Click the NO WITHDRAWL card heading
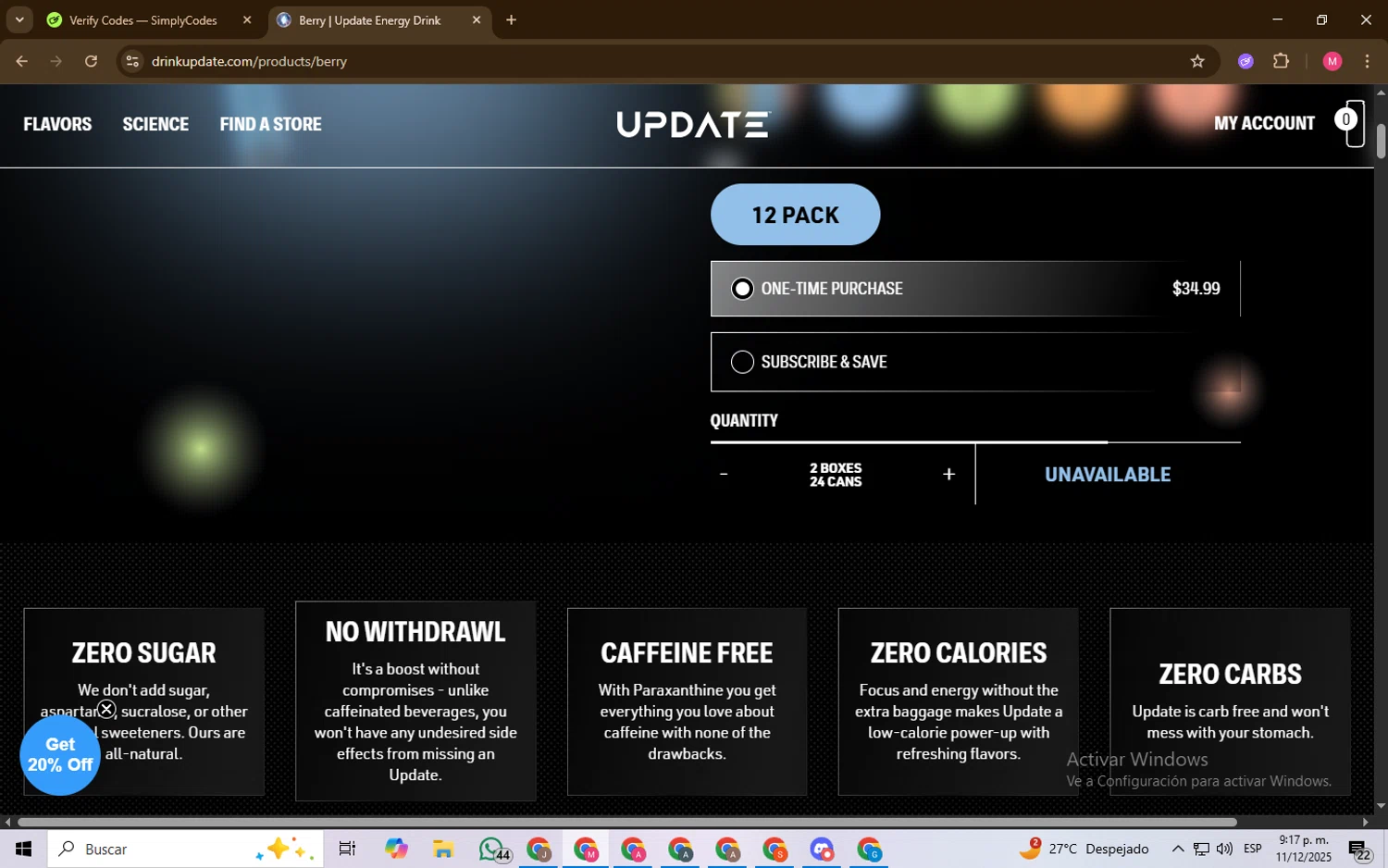 [x=415, y=632]
